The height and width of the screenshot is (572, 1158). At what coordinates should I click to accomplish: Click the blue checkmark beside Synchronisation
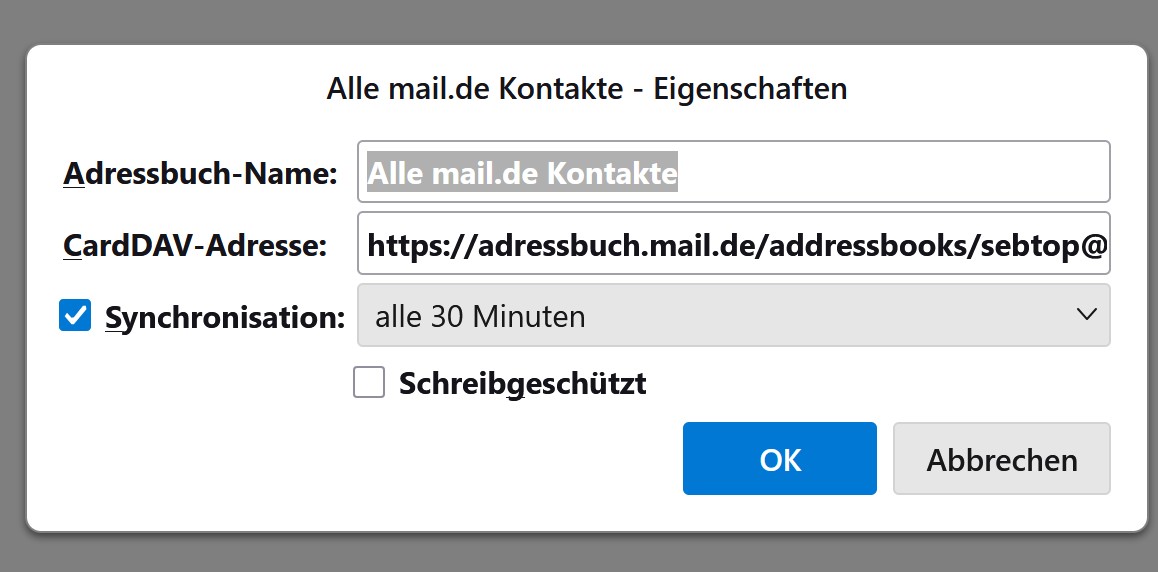click(x=75, y=315)
